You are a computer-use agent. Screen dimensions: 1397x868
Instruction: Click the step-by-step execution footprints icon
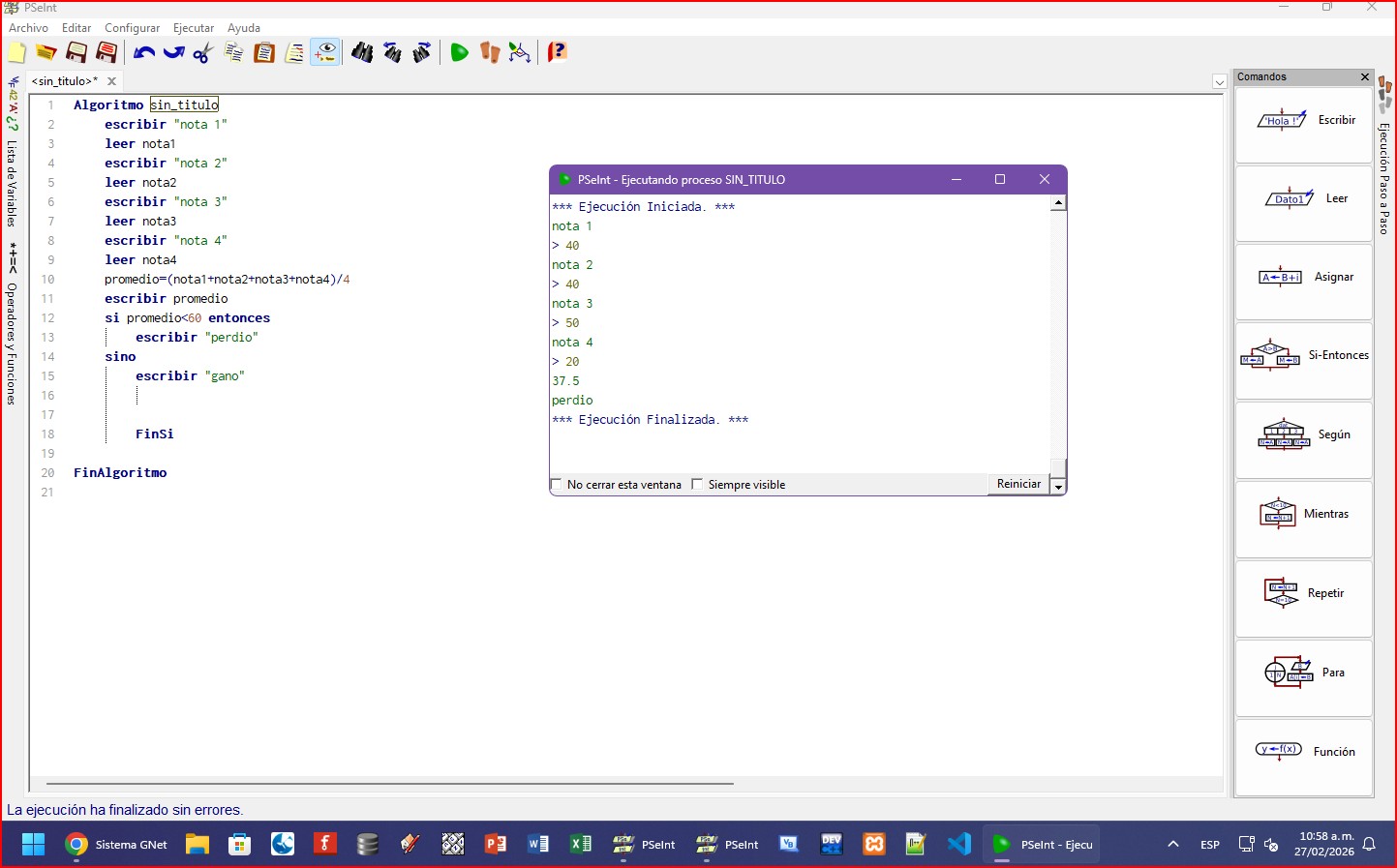coord(490,52)
